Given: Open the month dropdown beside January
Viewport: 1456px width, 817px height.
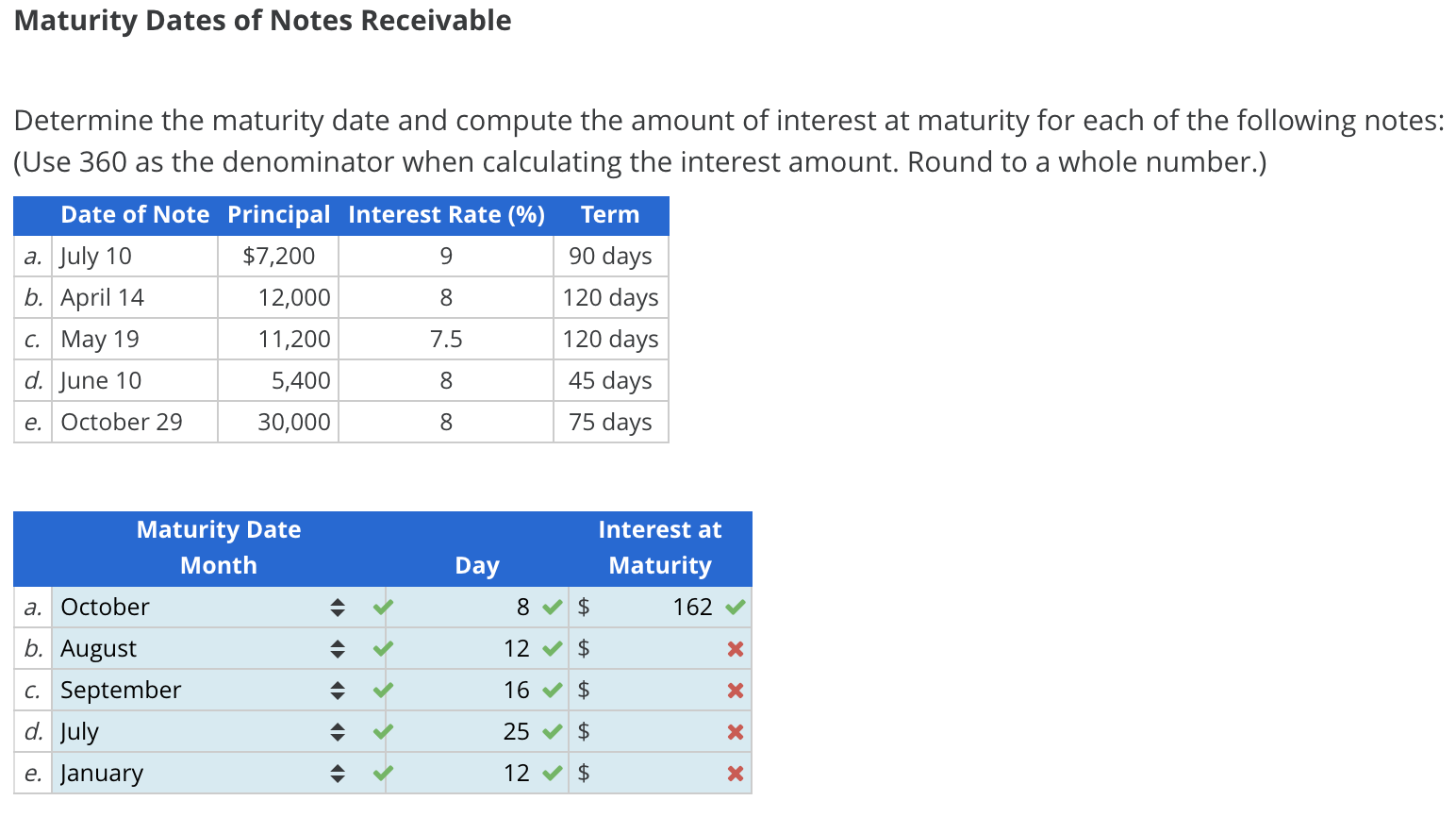Looking at the screenshot, I should tap(337, 774).
